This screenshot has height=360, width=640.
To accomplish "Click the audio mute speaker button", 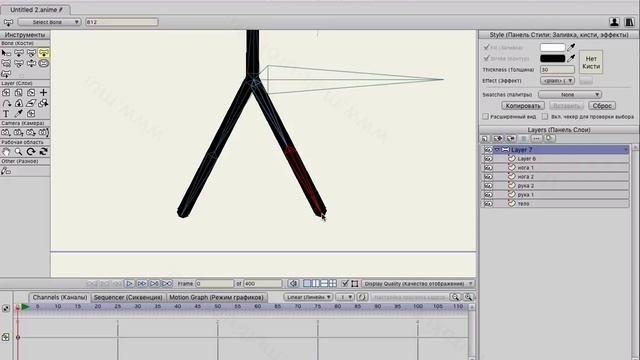I will pyautogui.click(x=293, y=283).
